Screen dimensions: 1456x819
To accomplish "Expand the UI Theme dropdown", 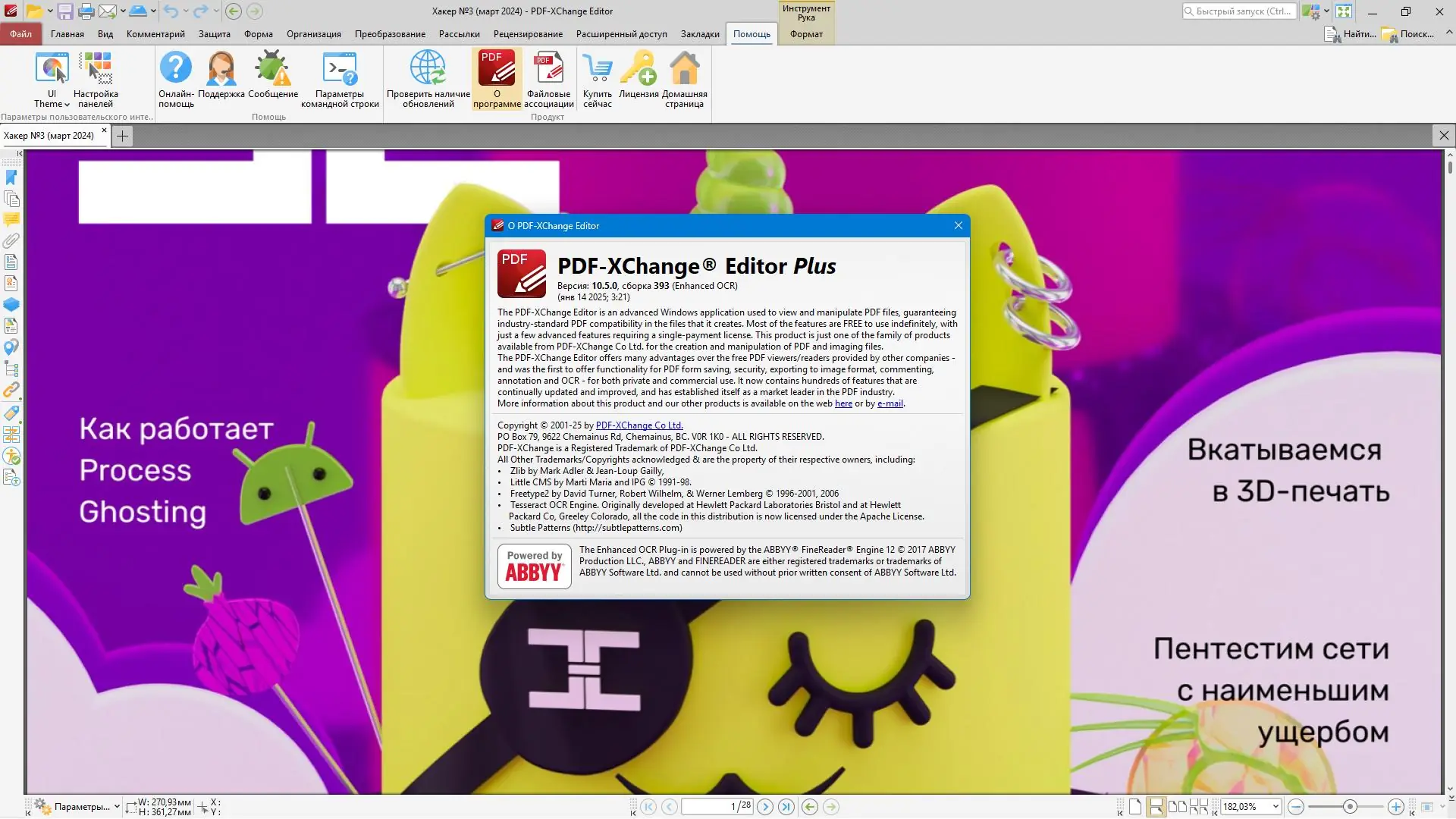I will [52, 104].
